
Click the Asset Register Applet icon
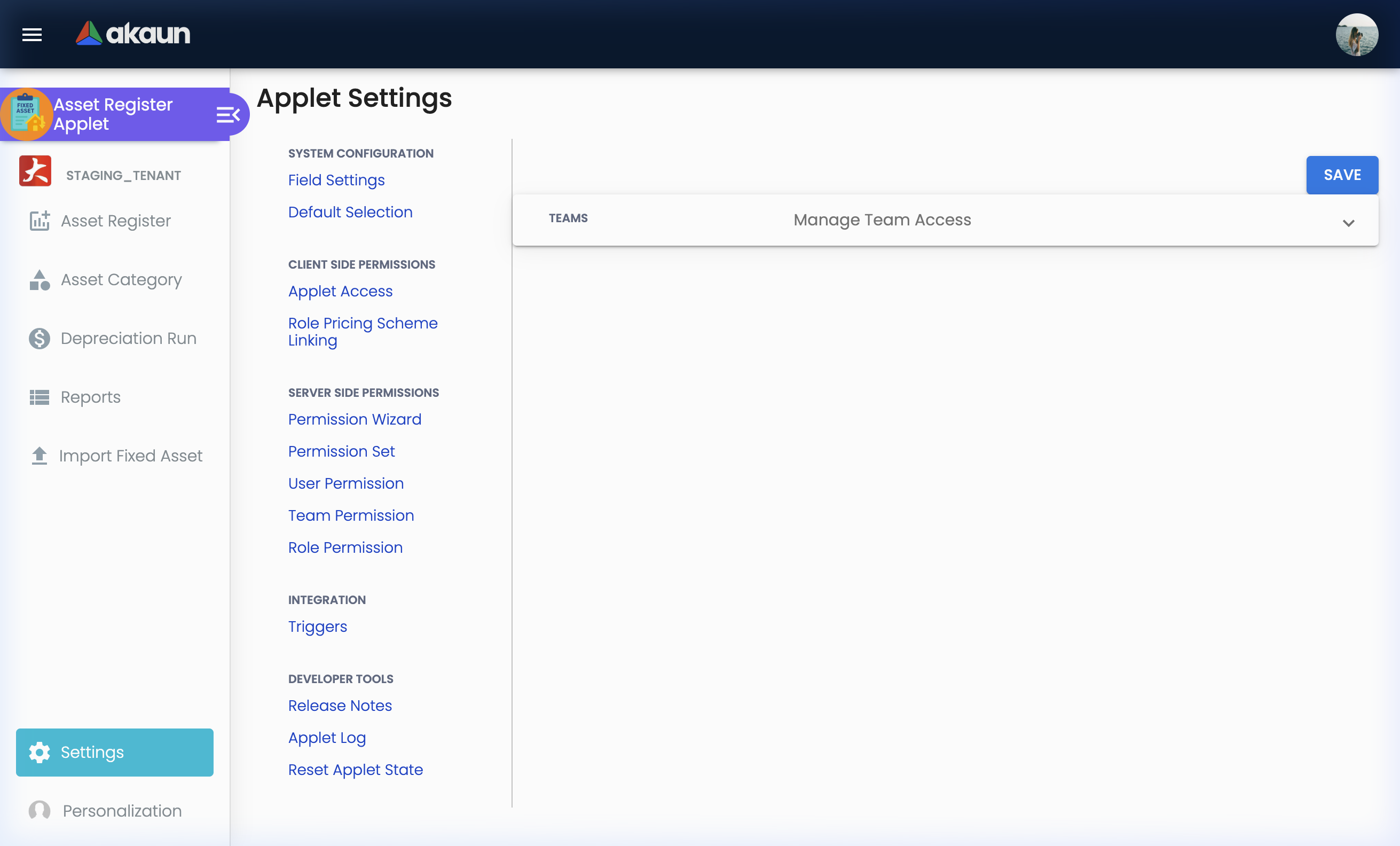coord(27,114)
